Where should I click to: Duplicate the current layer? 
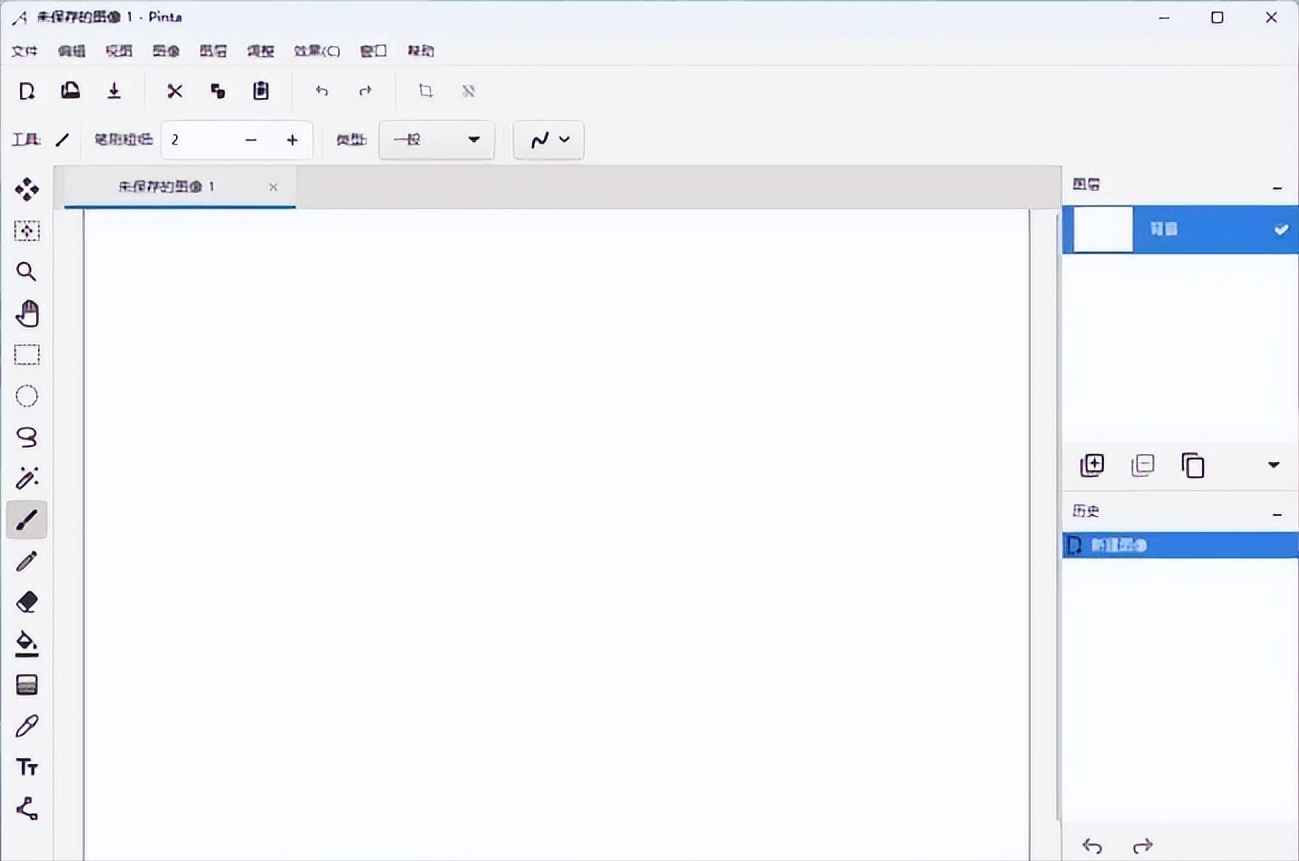1193,465
